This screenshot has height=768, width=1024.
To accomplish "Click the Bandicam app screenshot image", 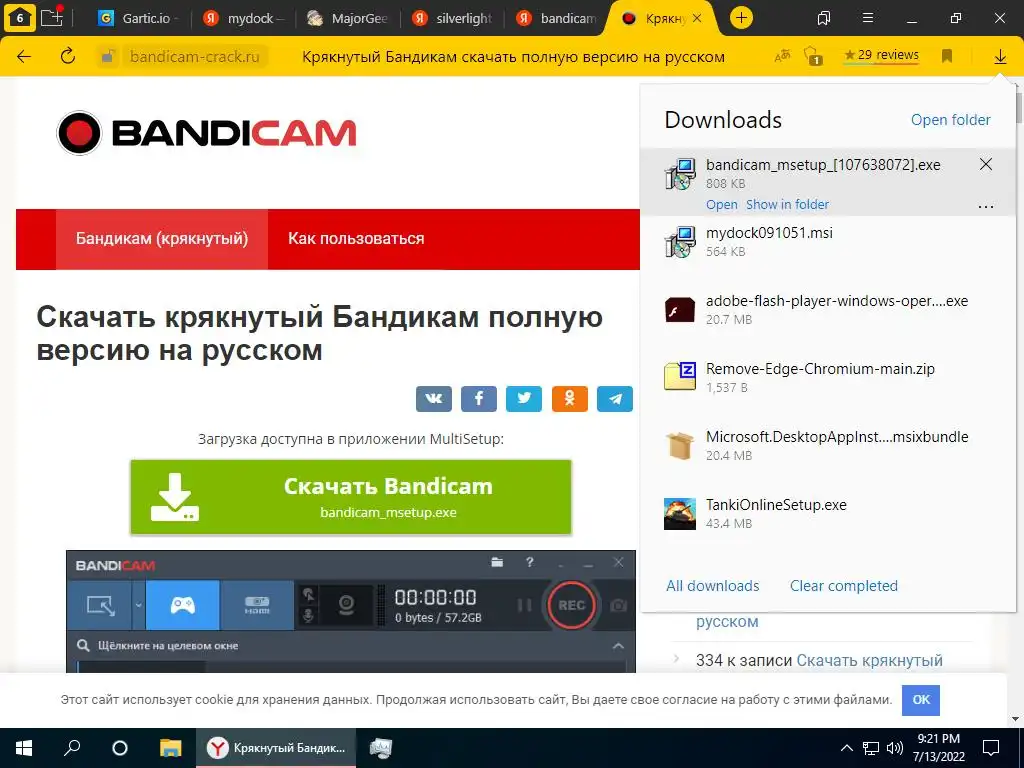I will click(x=351, y=611).
